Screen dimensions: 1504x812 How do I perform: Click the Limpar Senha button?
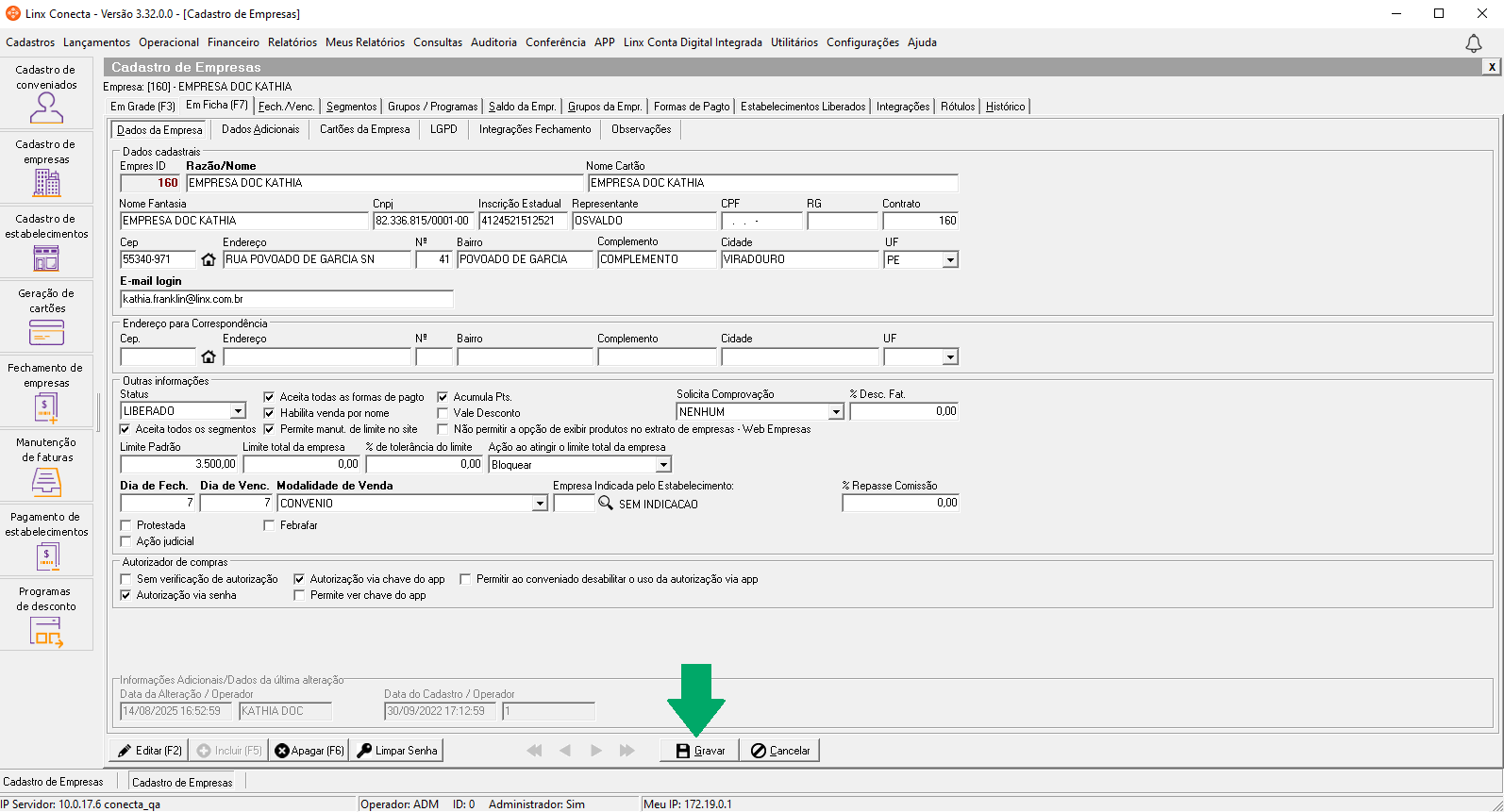click(397, 751)
